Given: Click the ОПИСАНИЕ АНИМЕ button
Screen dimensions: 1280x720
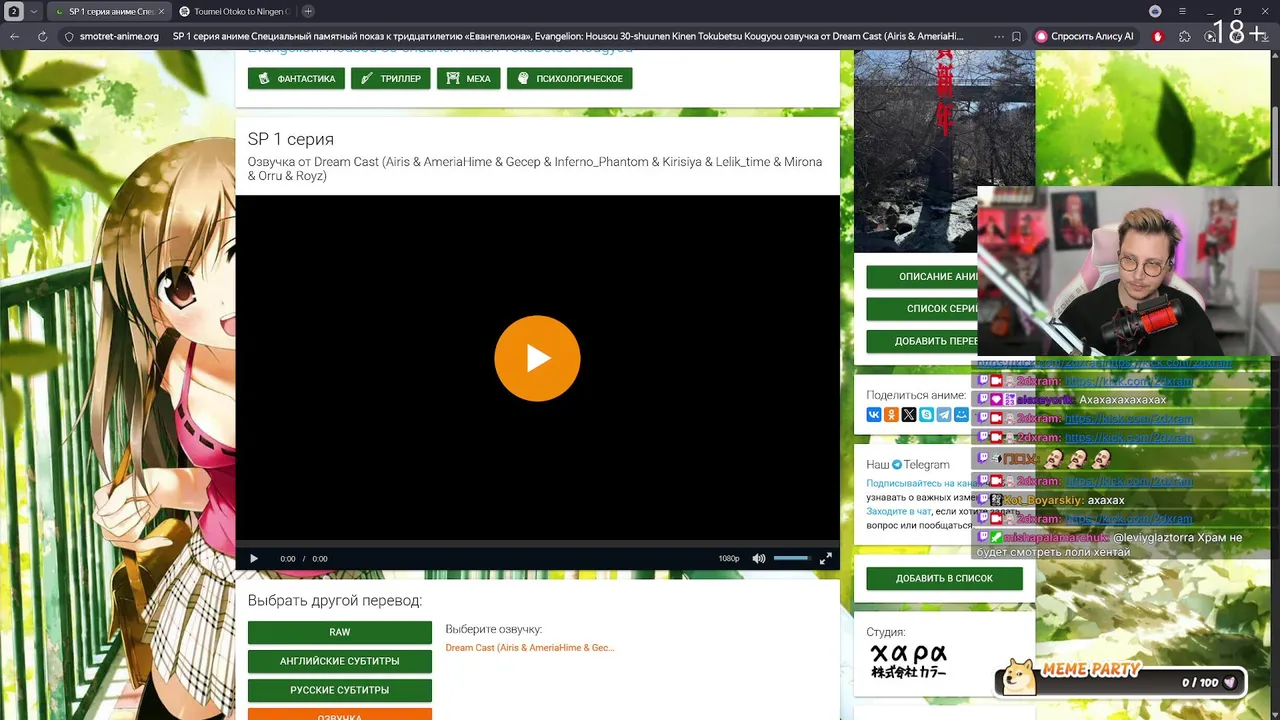Looking at the screenshot, I should [922, 277].
